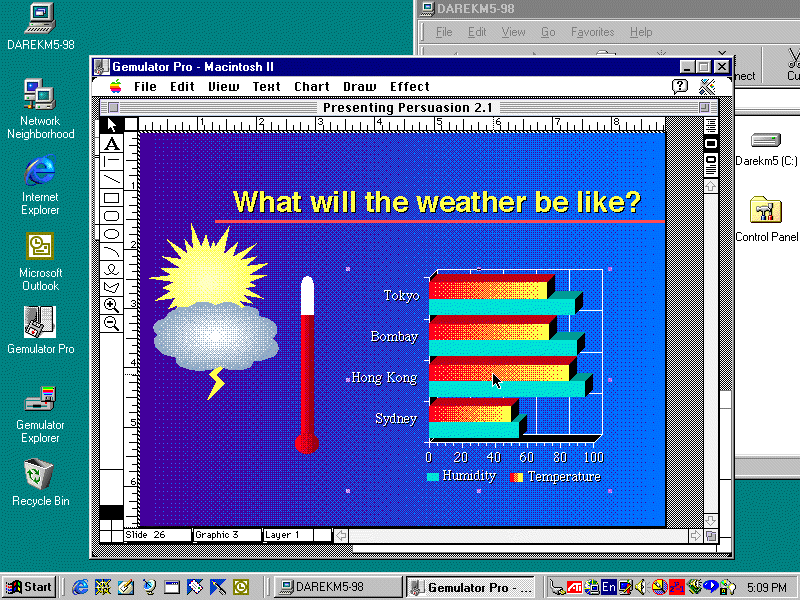
Task: Select the slide title 'What will the weather be like?'
Action: coord(437,202)
